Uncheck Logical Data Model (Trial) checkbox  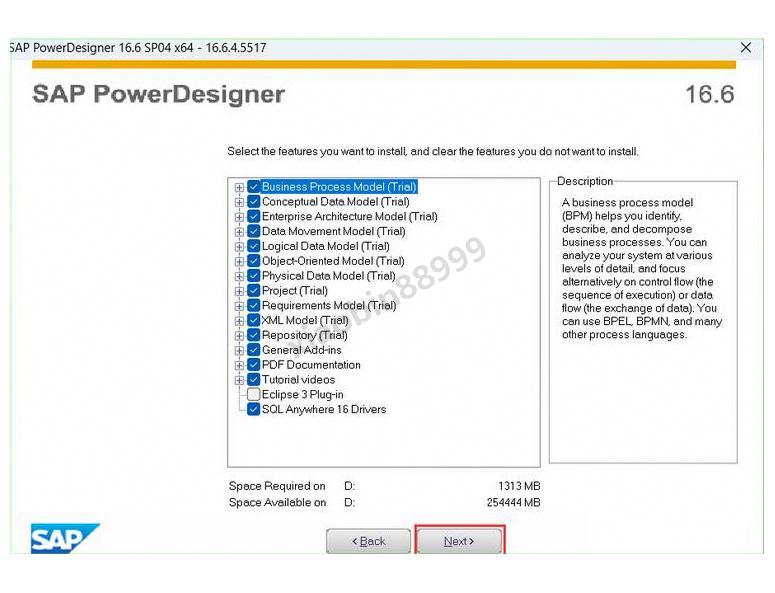(254, 246)
